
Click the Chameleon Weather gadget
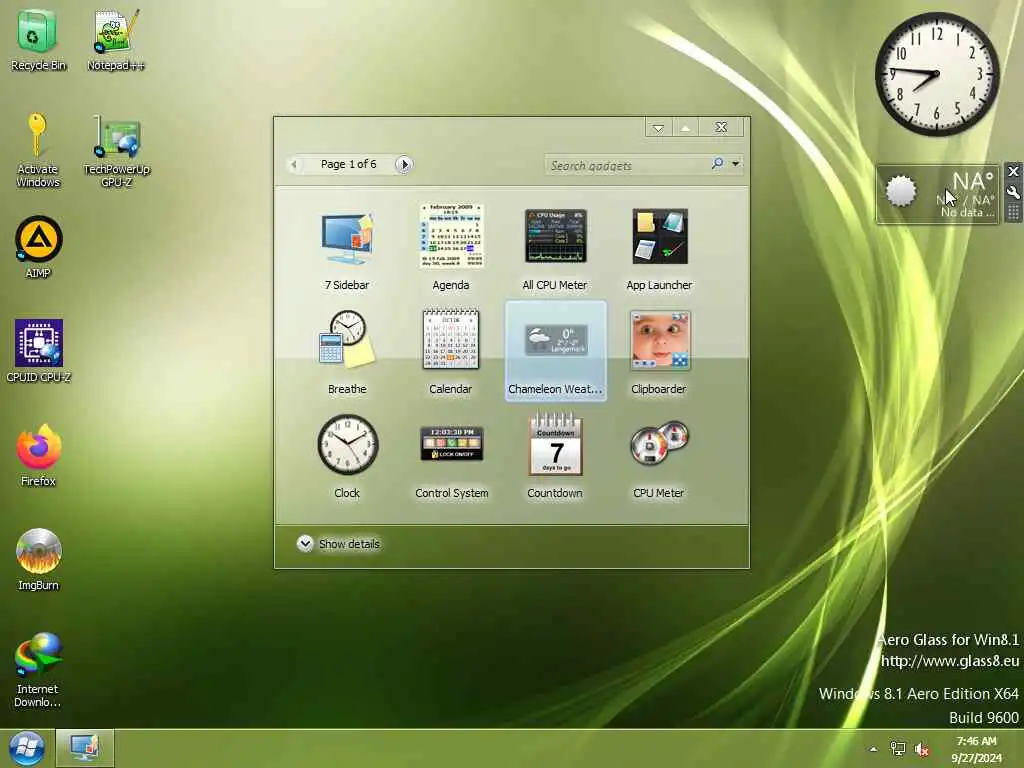(555, 351)
